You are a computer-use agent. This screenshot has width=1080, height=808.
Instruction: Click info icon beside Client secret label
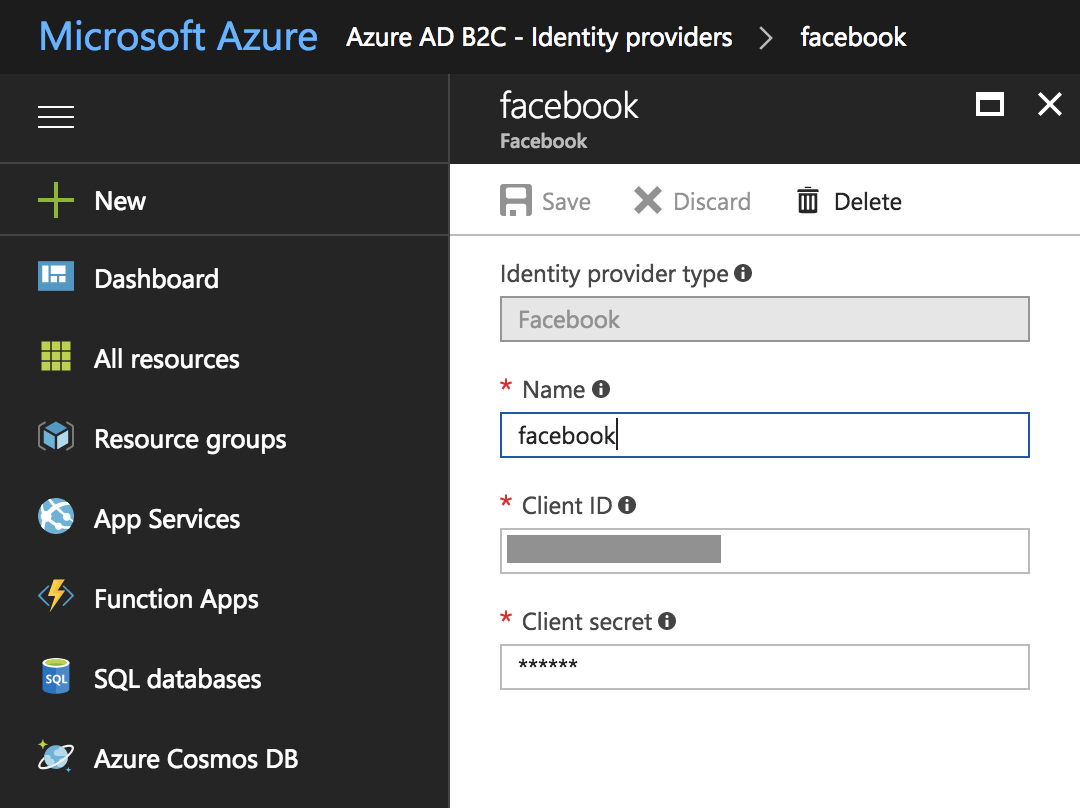click(667, 621)
